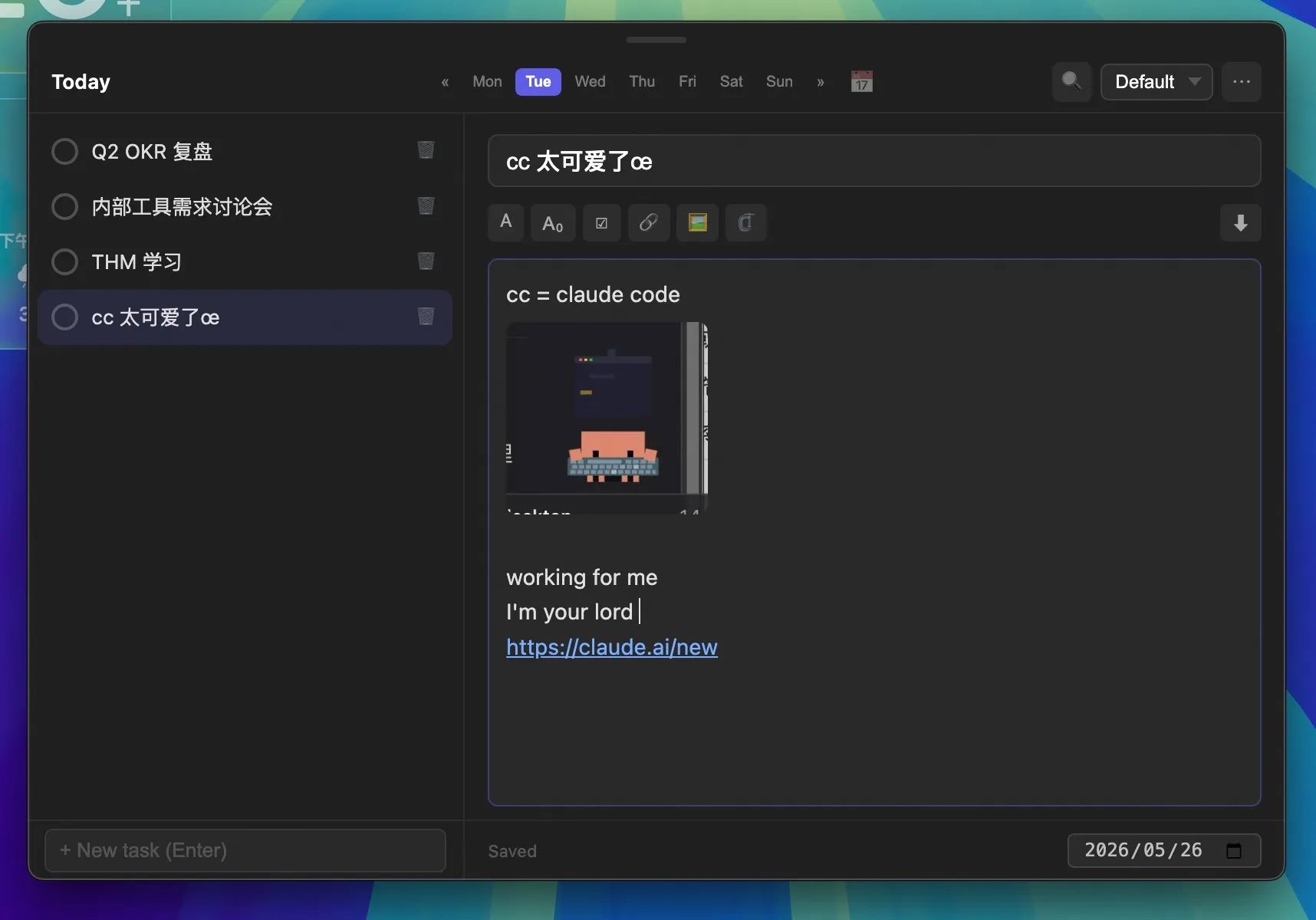Click the Today heading
This screenshot has width=1316, height=920.
pyautogui.click(x=81, y=82)
